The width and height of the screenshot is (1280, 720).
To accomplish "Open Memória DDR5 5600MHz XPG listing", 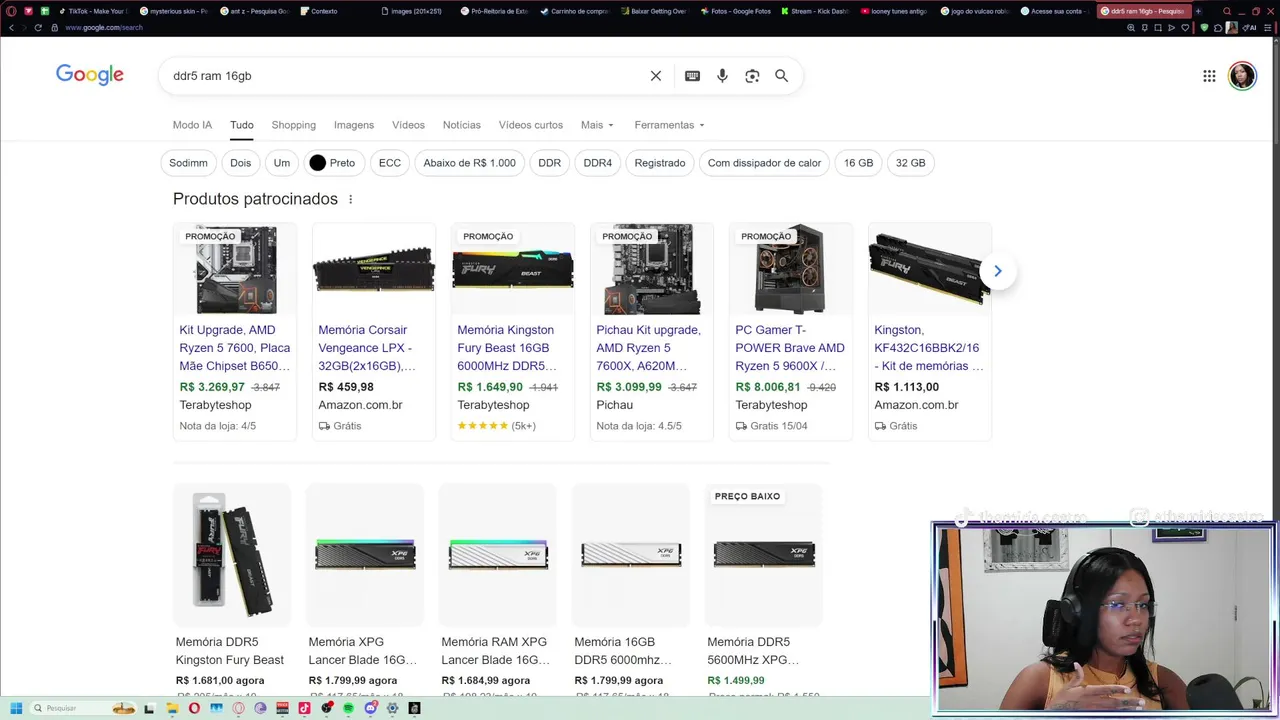I will (753, 651).
